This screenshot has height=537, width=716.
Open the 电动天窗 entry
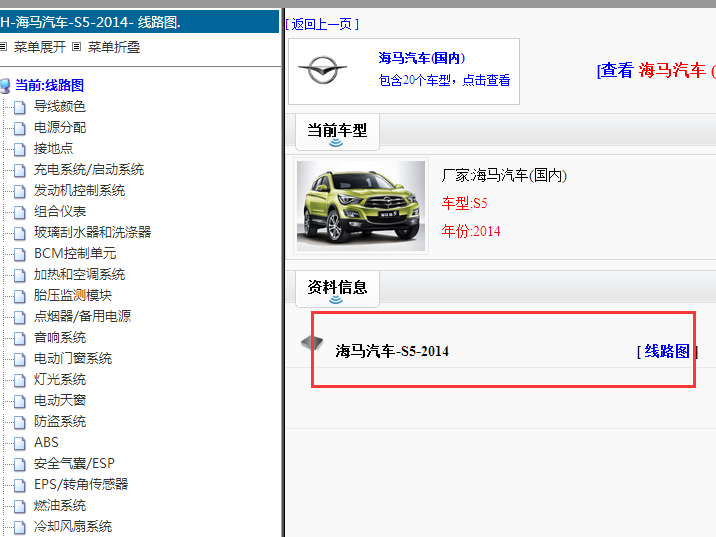(x=60, y=400)
